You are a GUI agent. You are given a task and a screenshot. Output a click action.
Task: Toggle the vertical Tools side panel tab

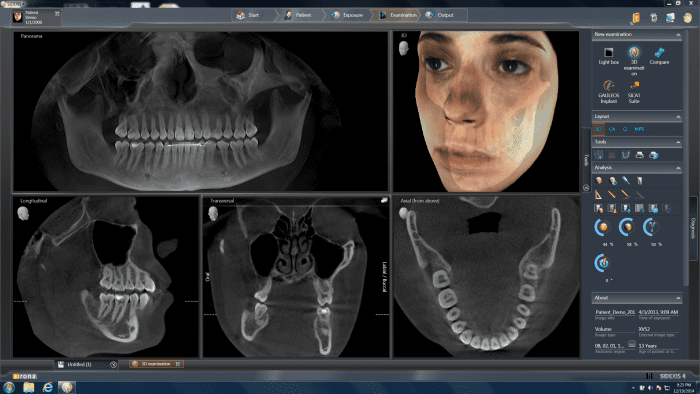[586, 161]
